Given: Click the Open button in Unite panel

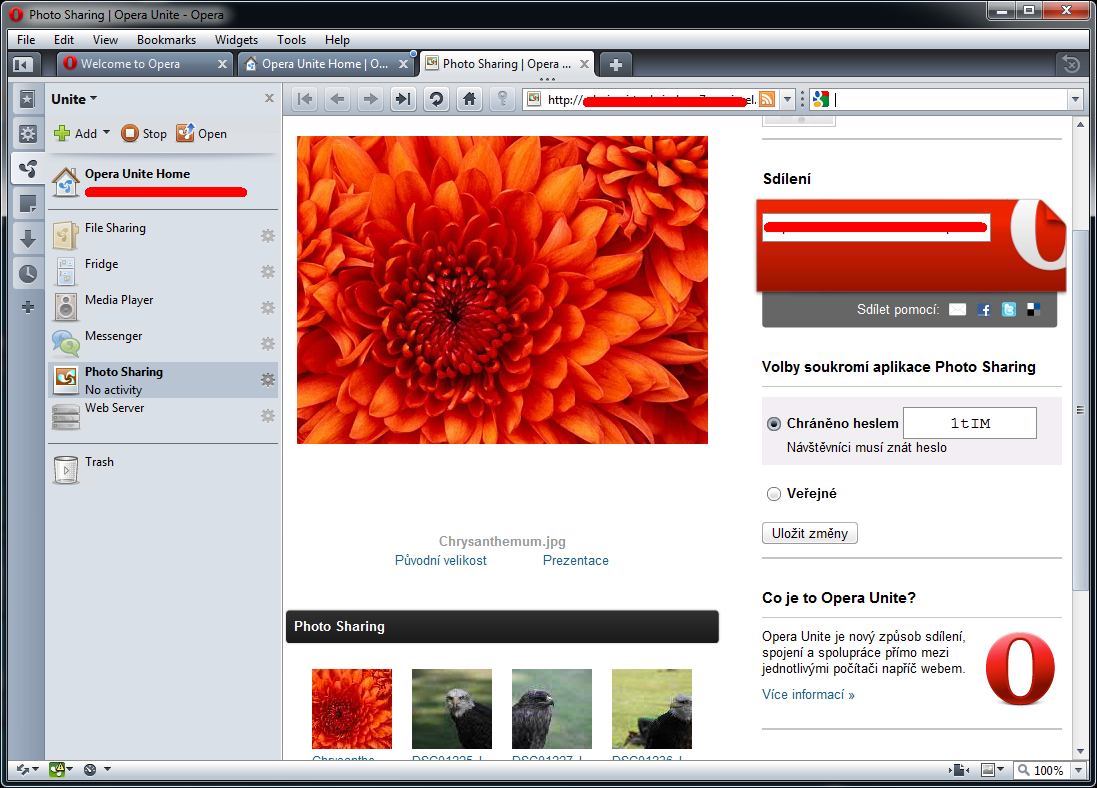Looking at the screenshot, I should tap(201, 133).
